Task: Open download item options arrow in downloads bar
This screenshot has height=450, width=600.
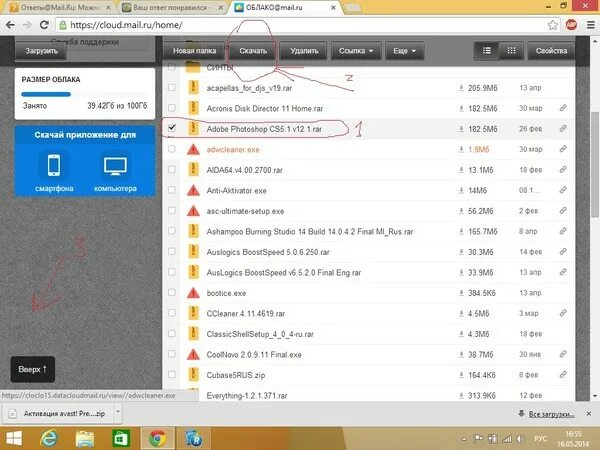Action: [x=118, y=412]
